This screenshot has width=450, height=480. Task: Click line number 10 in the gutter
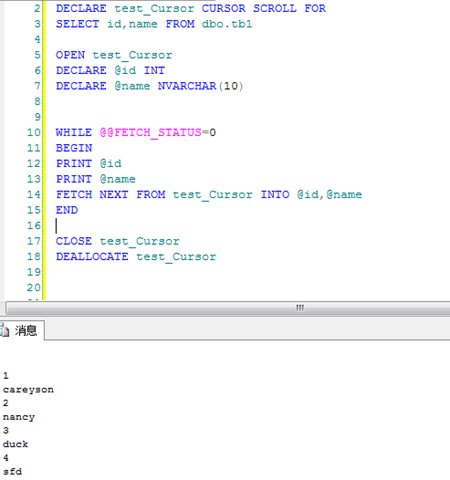click(x=34, y=133)
